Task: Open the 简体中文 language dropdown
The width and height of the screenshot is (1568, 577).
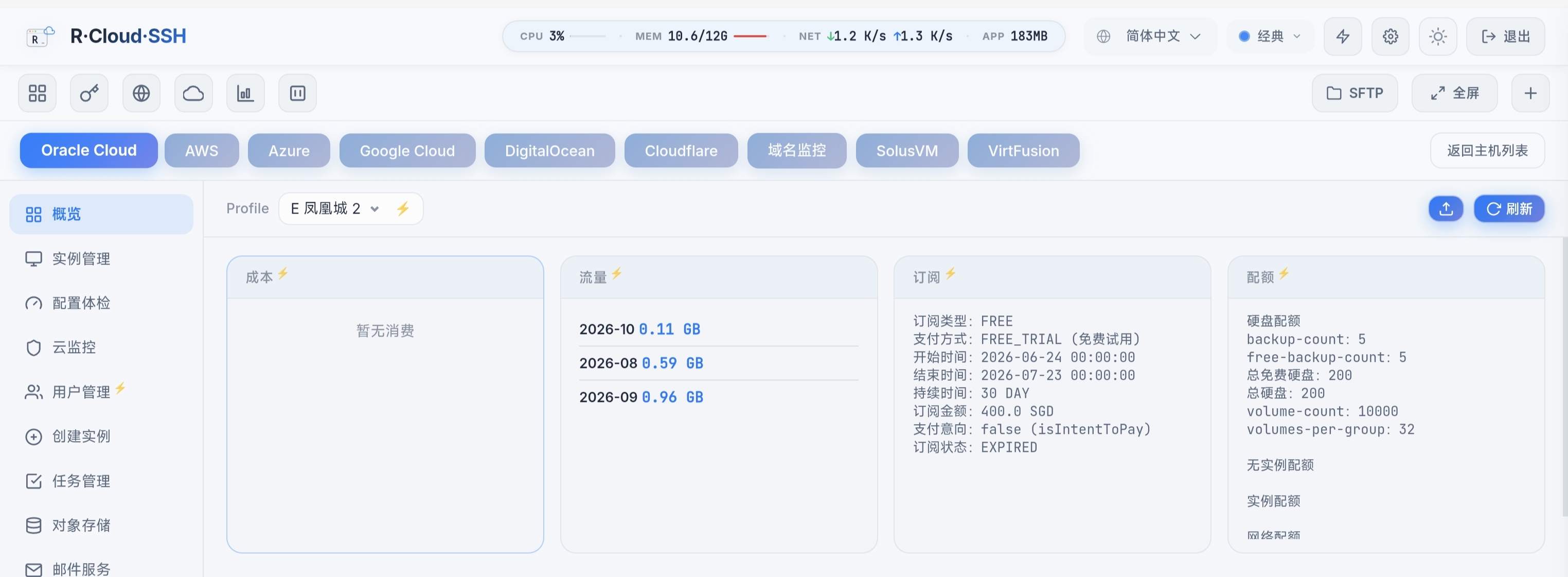Action: (1151, 37)
